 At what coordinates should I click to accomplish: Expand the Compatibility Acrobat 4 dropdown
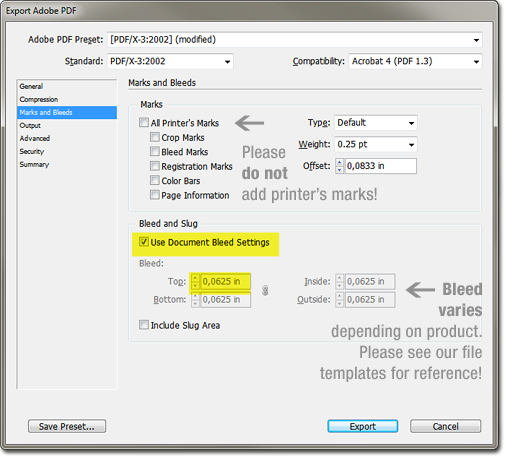pos(415,61)
